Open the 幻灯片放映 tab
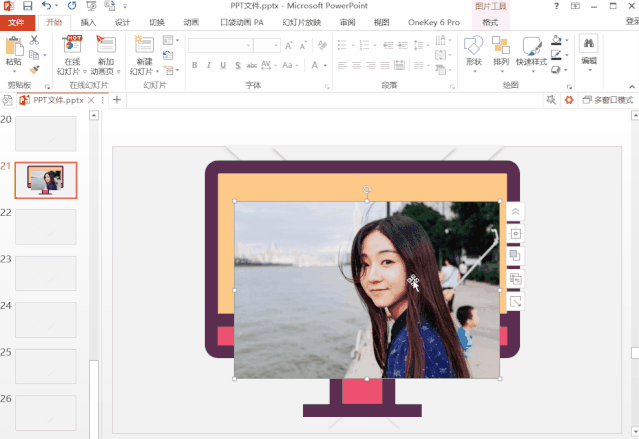The image size is (639, 439). [302, 21]
